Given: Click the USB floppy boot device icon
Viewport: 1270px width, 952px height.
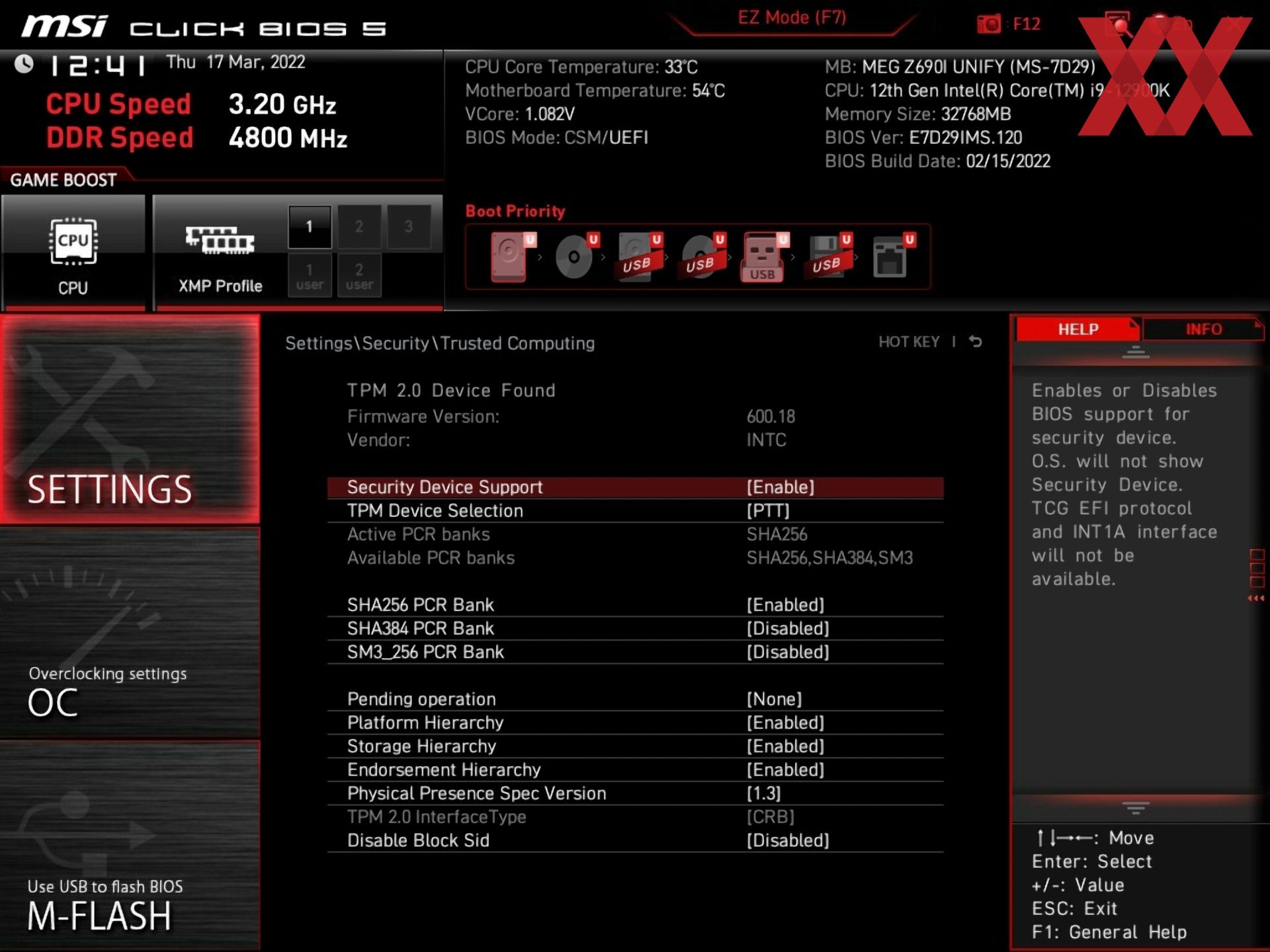Looking at the screenshot, I should point(828,257).
